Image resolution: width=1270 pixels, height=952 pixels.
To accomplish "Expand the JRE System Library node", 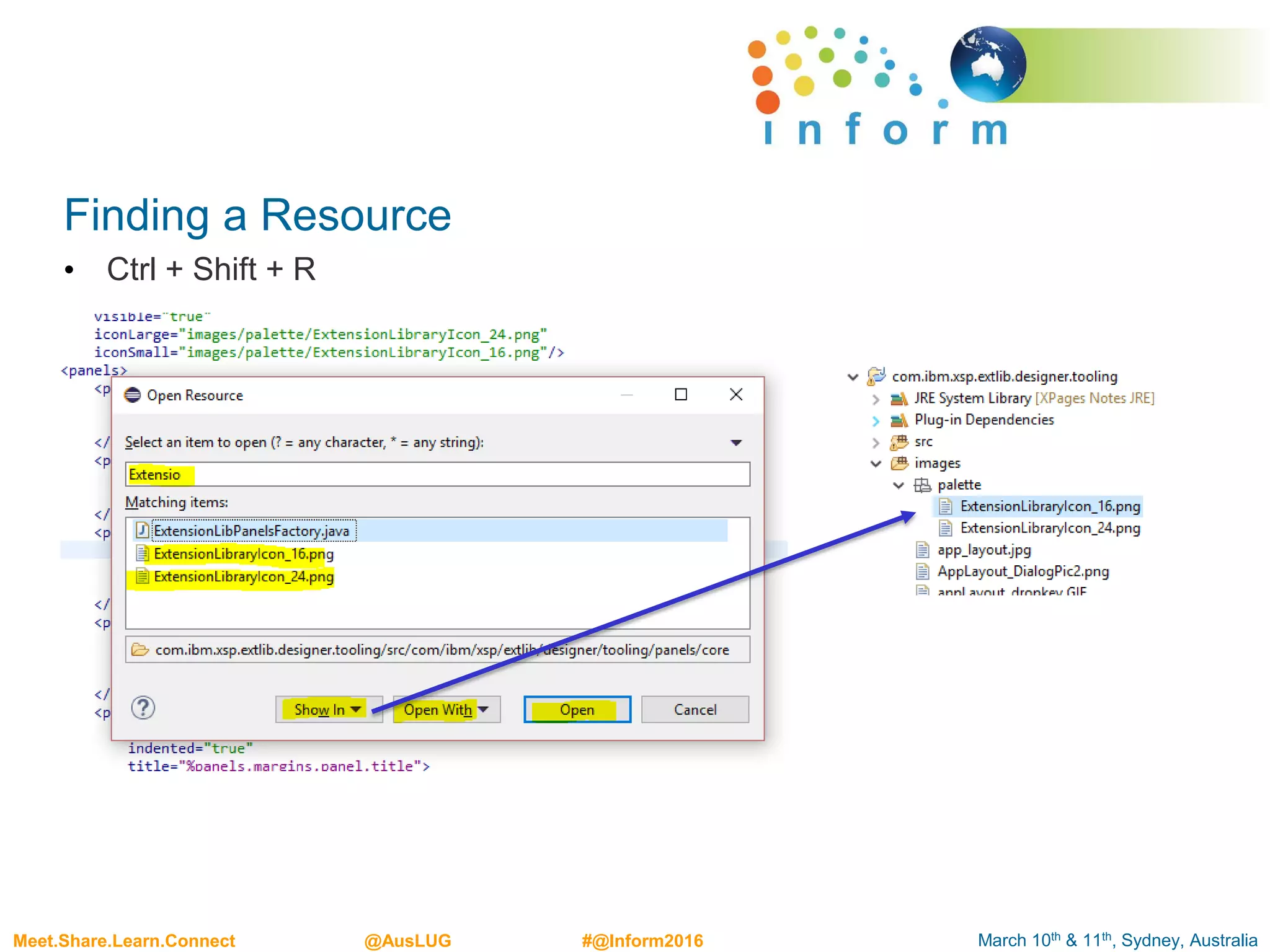I will click(x=876, y=399).
